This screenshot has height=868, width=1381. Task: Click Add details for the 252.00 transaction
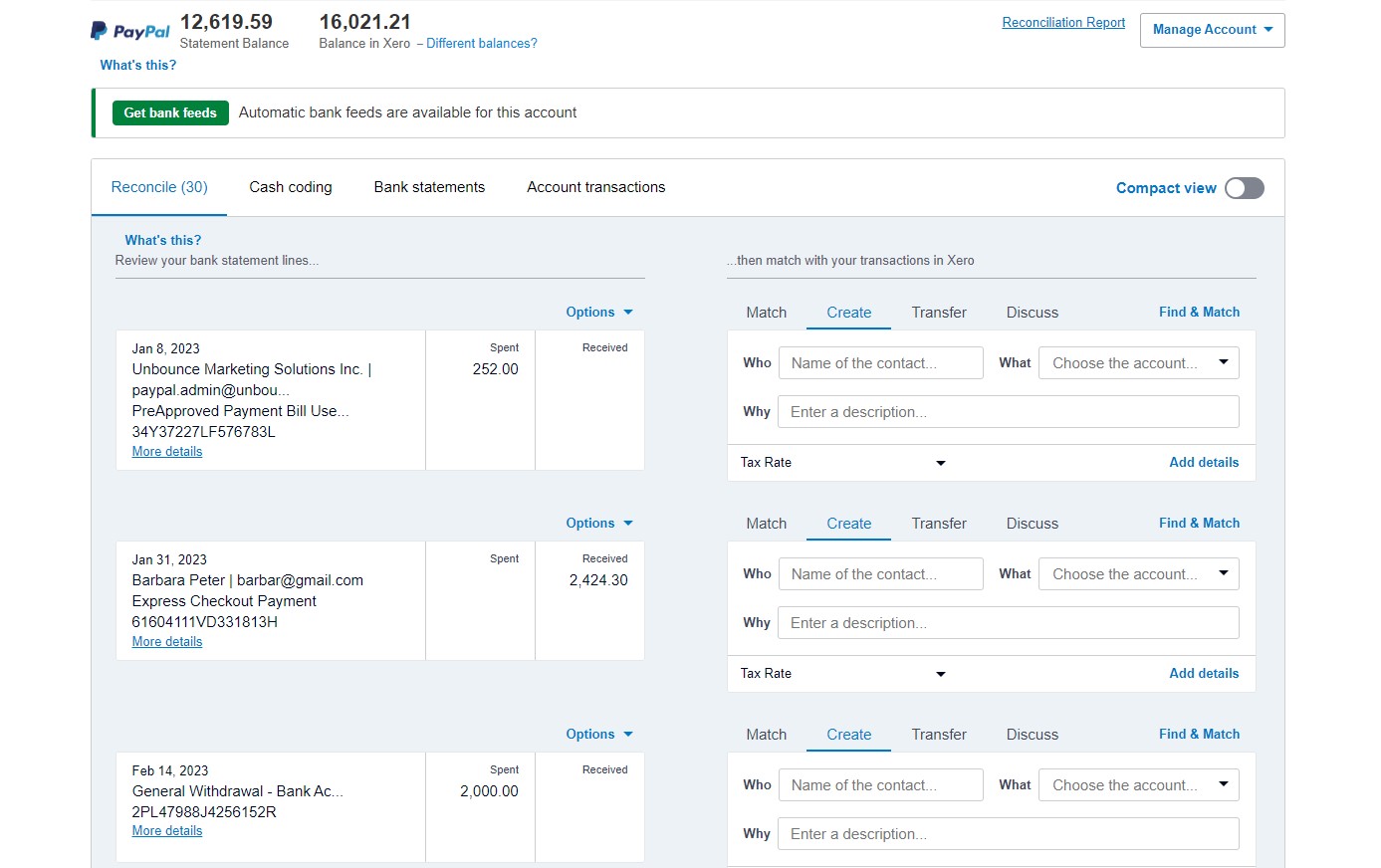click(x=1204, y=463)
